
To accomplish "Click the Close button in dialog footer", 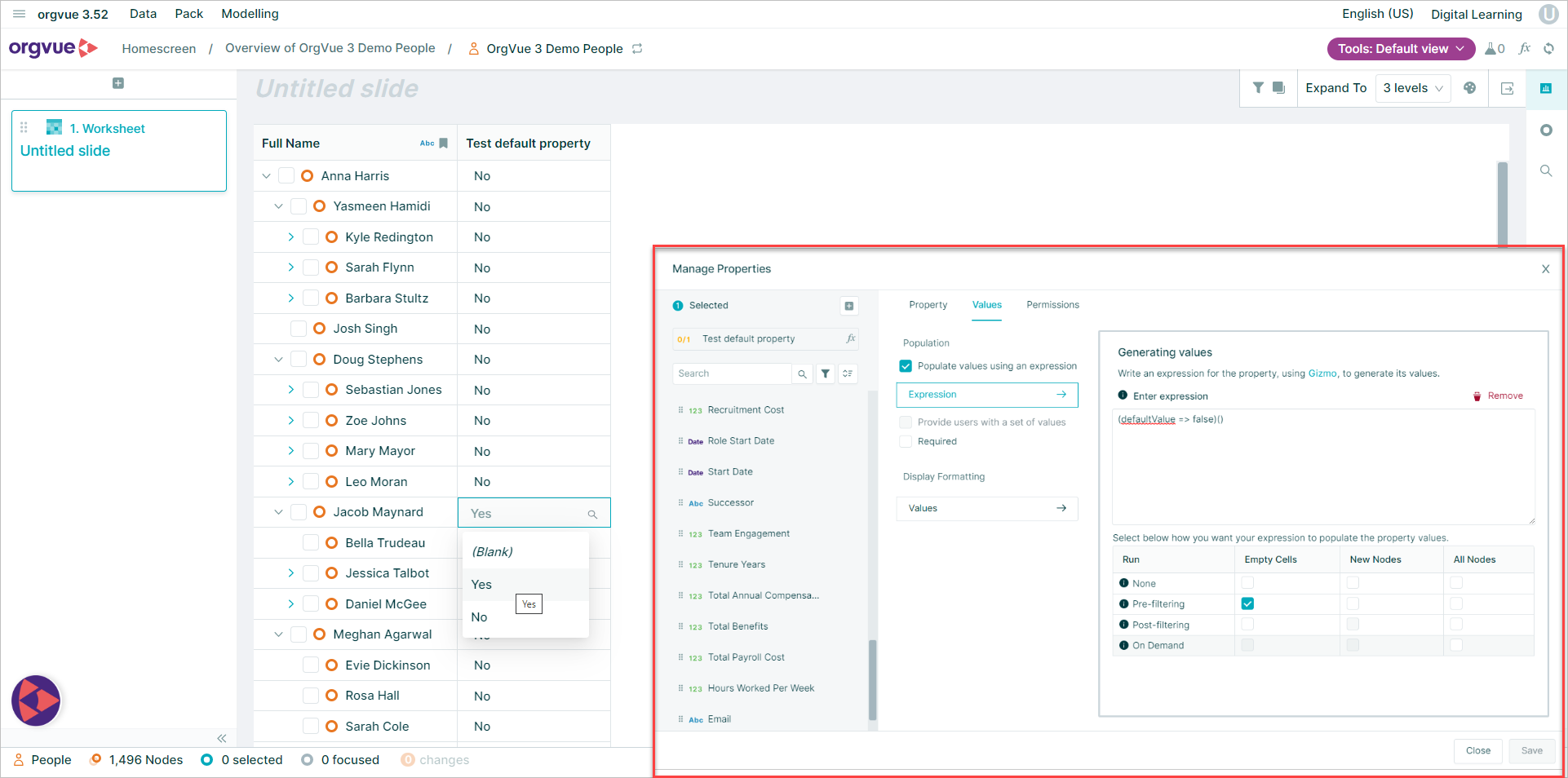I will [x=1477, y=751].
